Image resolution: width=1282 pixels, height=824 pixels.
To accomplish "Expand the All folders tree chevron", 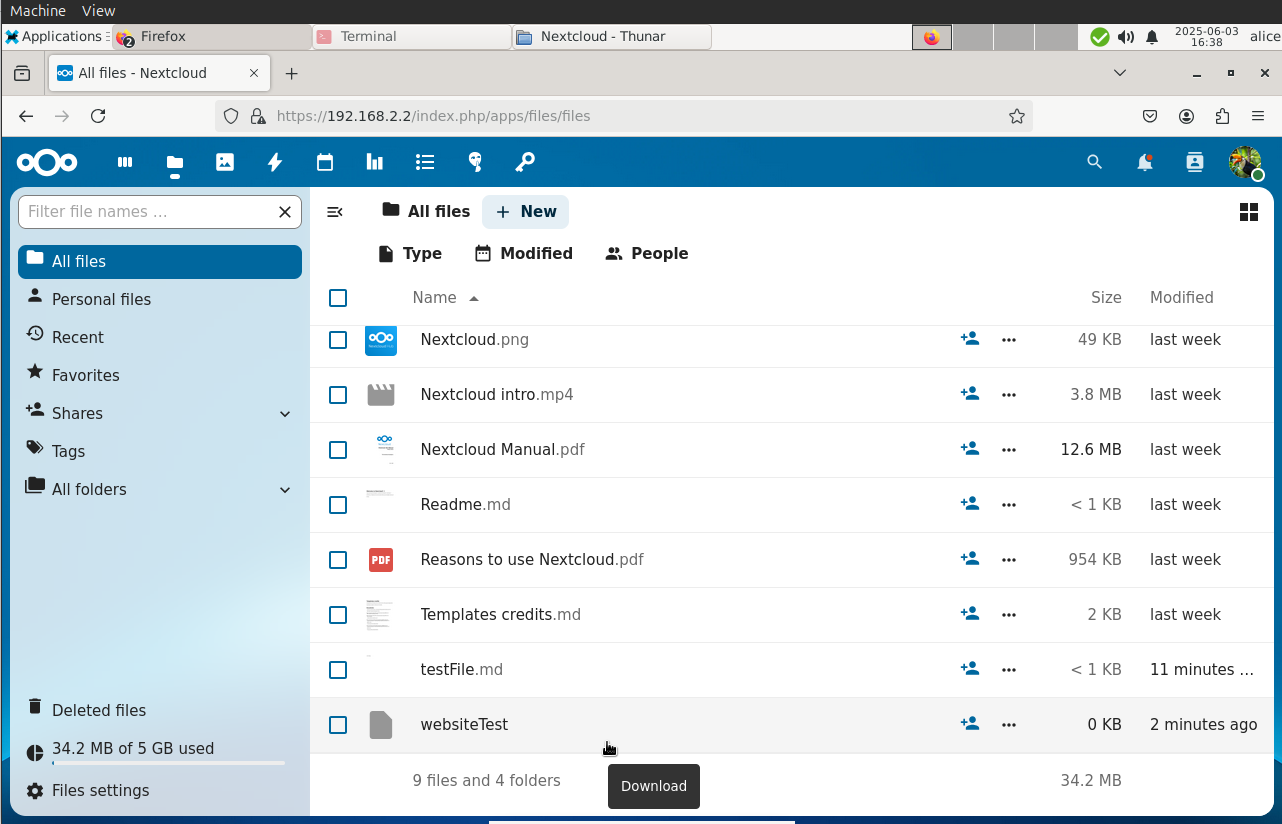I will click(285, 490).
